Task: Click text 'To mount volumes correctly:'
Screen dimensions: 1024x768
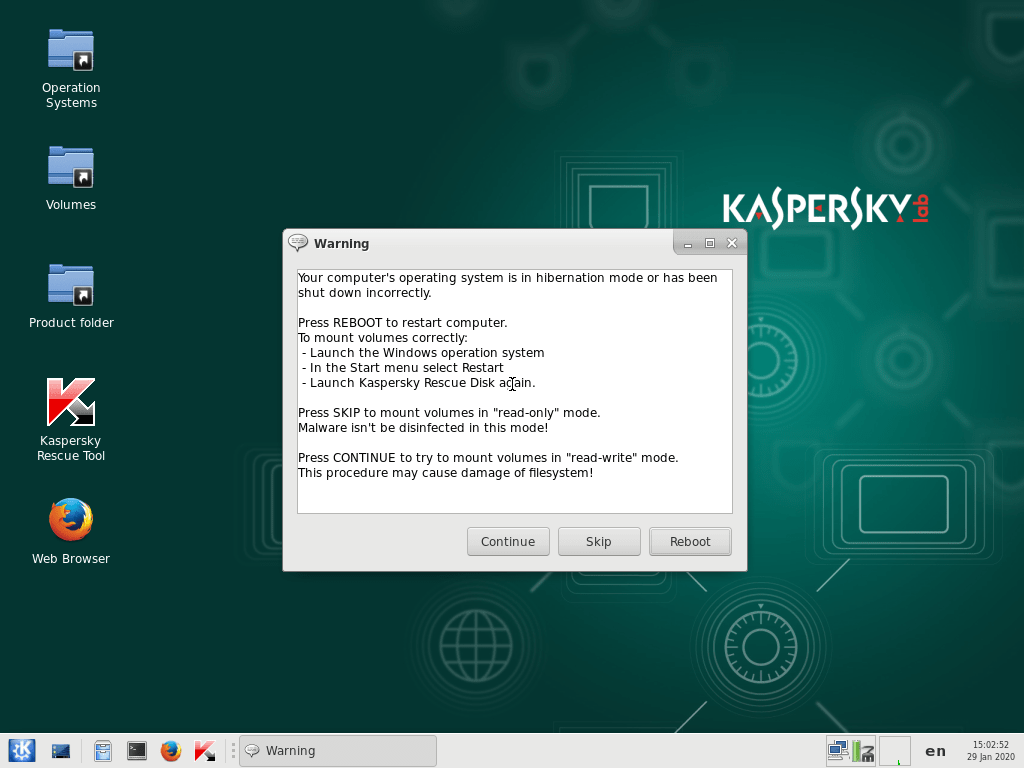Action: click(383, 338)
